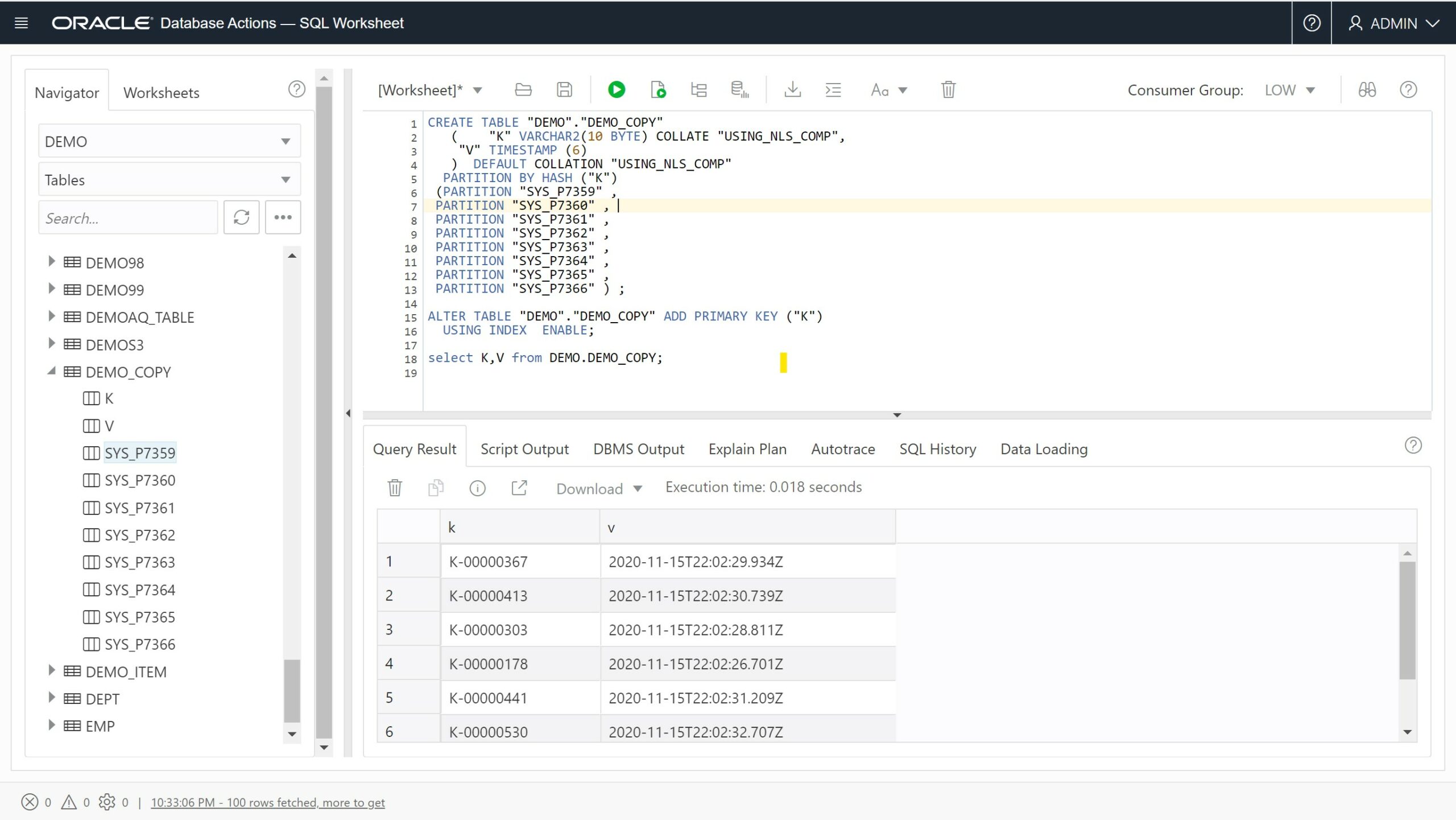1456x820 pixels.
Task: Refresh the navigator object list
Action: point(241,217)
